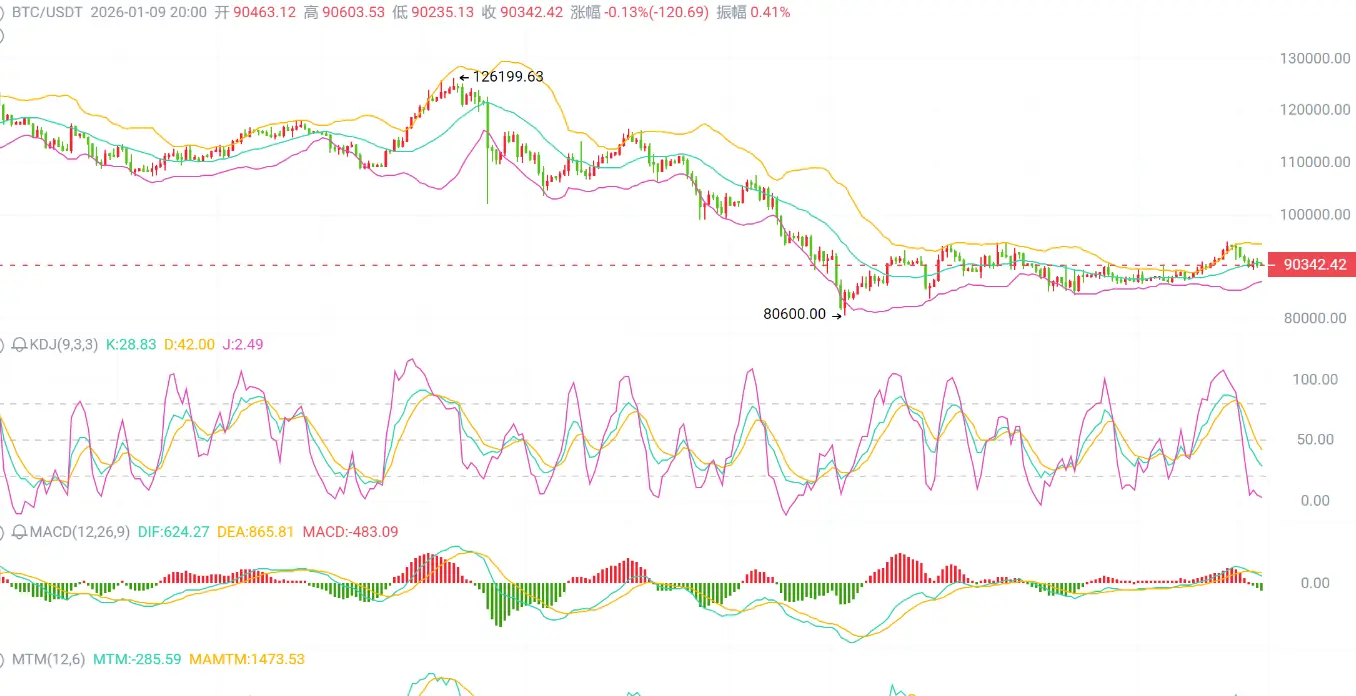This screenshot has height=696, width=1356.
Task: Click the J:2.49 reading
Action: (243, 345)
